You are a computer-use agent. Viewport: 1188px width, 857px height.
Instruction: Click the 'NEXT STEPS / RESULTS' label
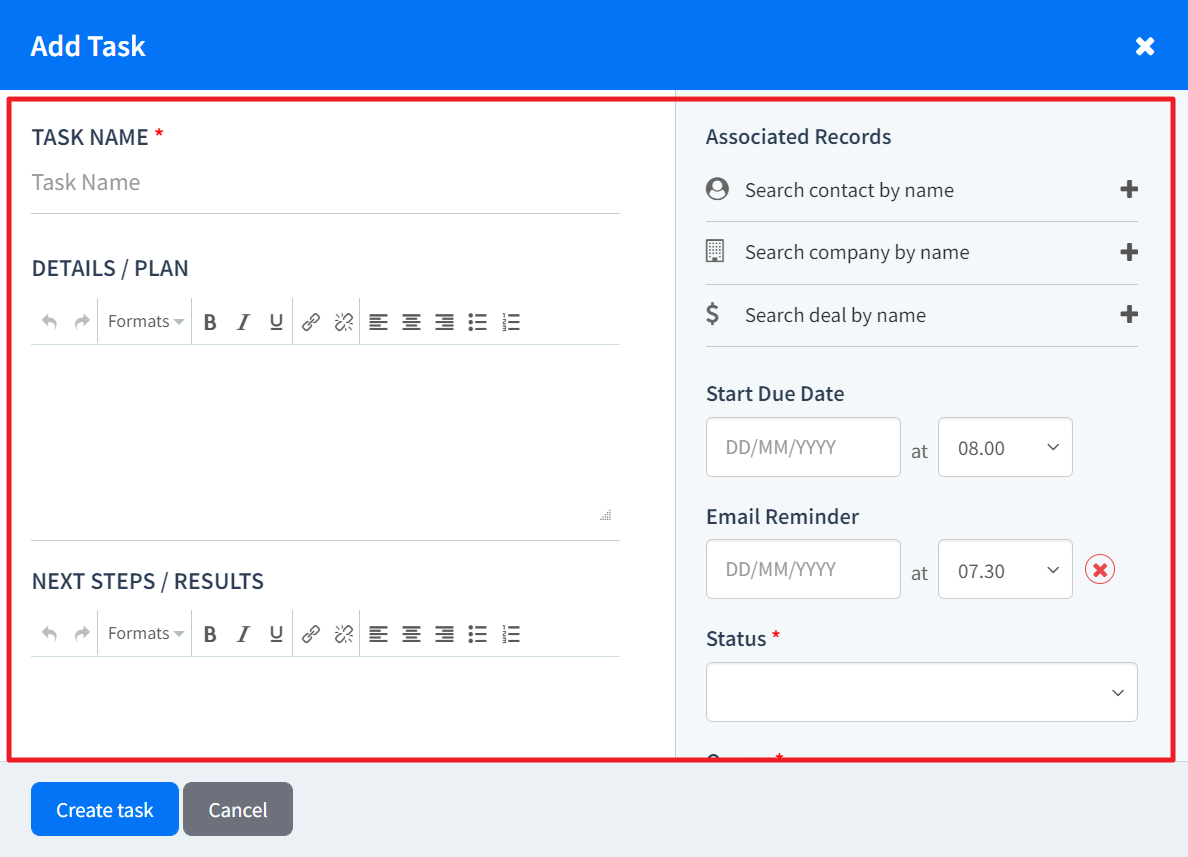pos(148,581)
